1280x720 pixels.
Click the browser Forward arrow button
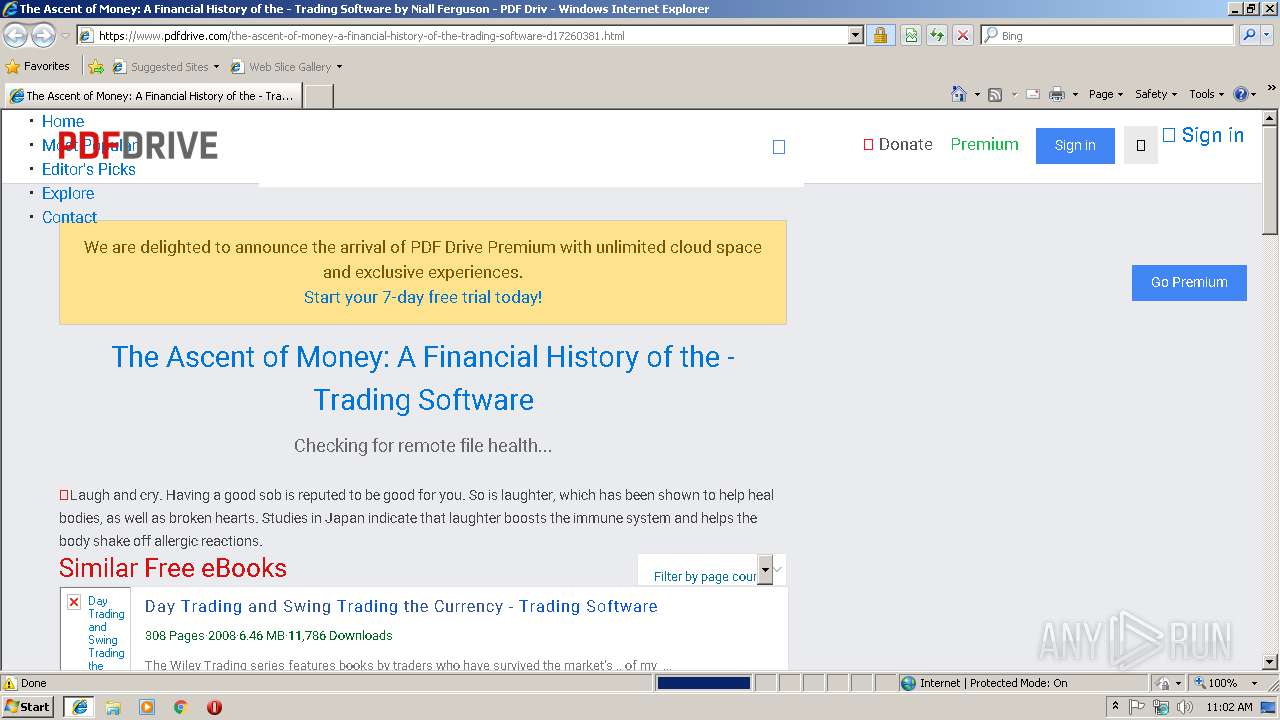pyautogui.click(x=43, y=35)
